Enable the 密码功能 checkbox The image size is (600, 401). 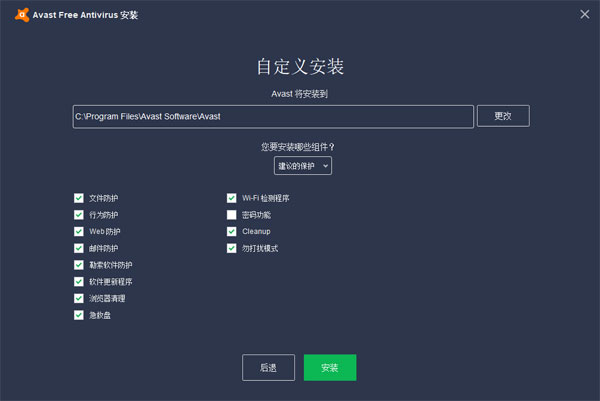(232, 215)
